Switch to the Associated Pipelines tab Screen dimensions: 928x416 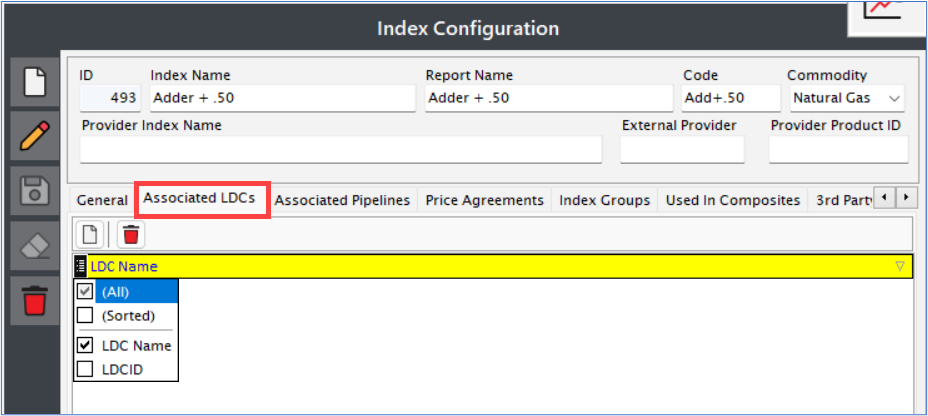point(342,201)
